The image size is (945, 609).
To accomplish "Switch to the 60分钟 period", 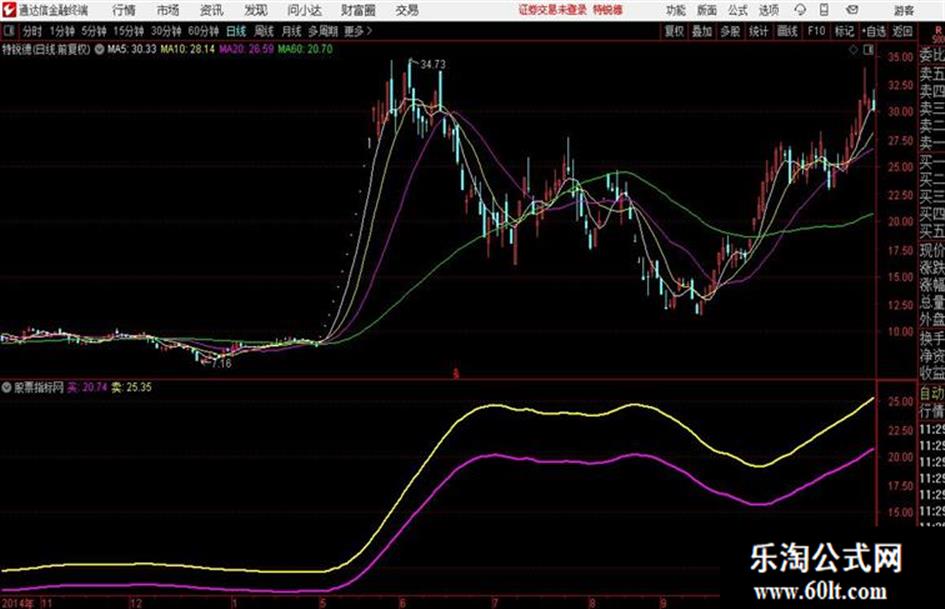I will 203,31.
